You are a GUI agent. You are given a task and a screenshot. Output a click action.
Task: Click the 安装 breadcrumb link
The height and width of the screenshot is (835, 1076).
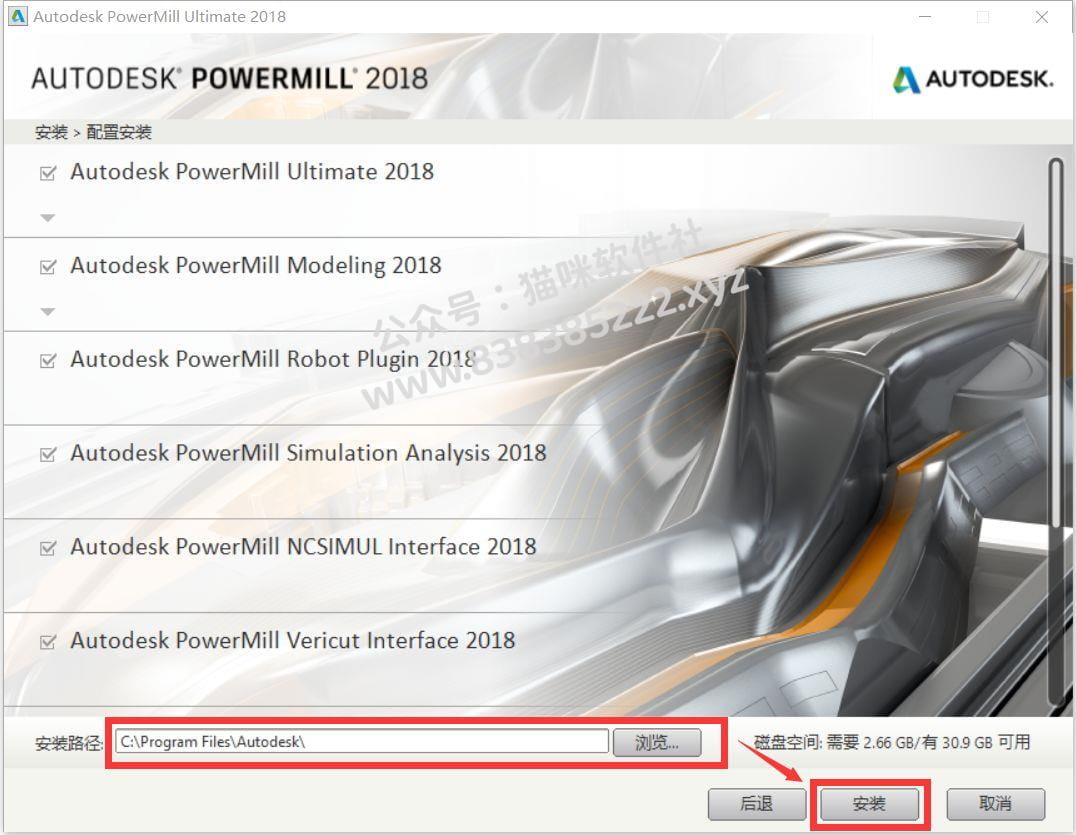coord(51,132)
